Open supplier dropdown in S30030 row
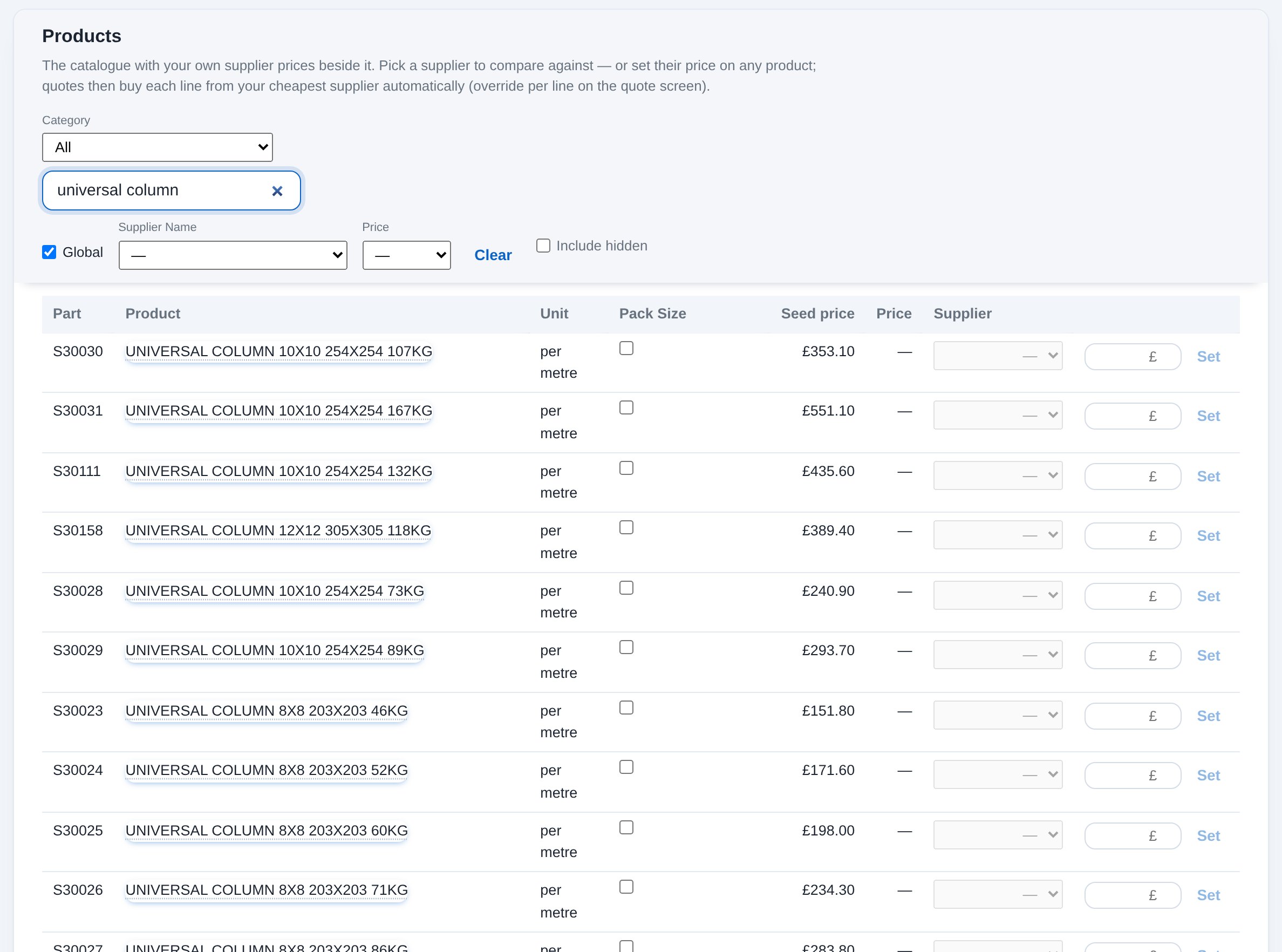The height and width of the screenshot is (952, 1282). (998, 356)
